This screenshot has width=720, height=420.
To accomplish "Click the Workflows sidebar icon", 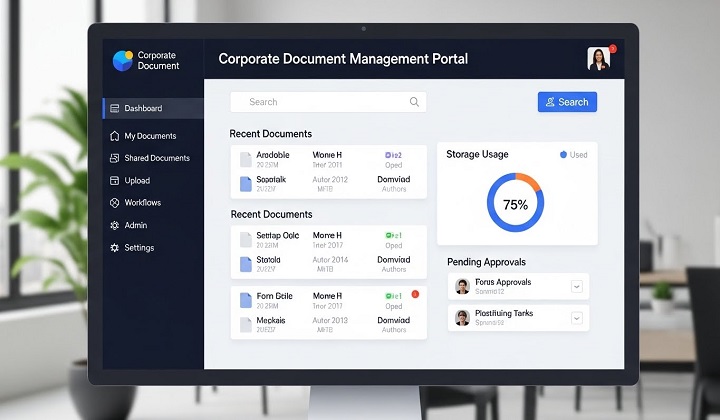I will pyautogui.click(x=114, y=203).
